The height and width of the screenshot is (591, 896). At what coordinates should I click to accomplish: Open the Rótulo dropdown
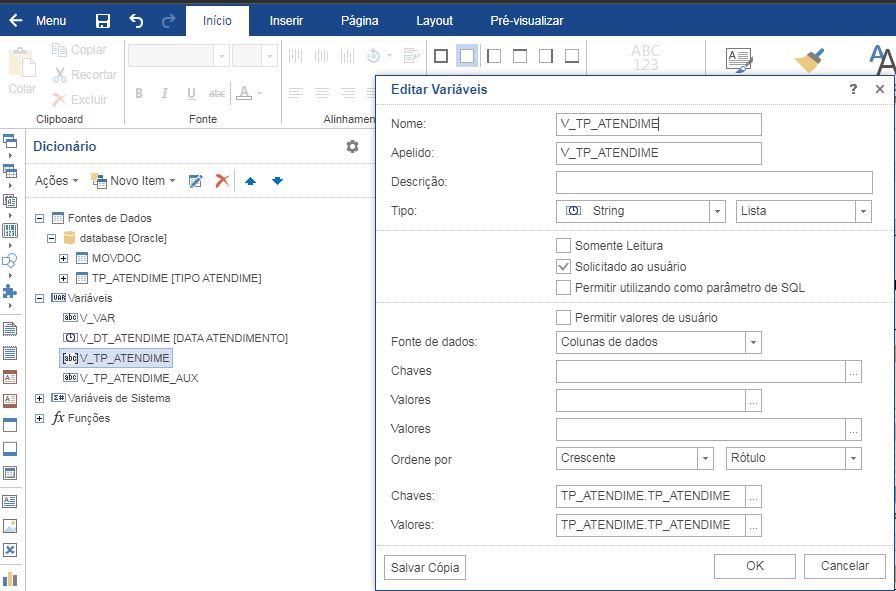coord(853,458)
